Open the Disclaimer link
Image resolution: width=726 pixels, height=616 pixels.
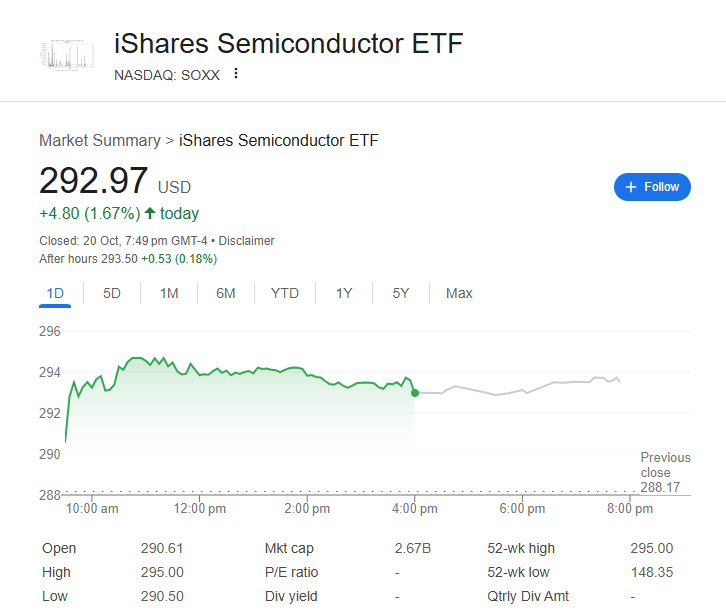point(246,241)
